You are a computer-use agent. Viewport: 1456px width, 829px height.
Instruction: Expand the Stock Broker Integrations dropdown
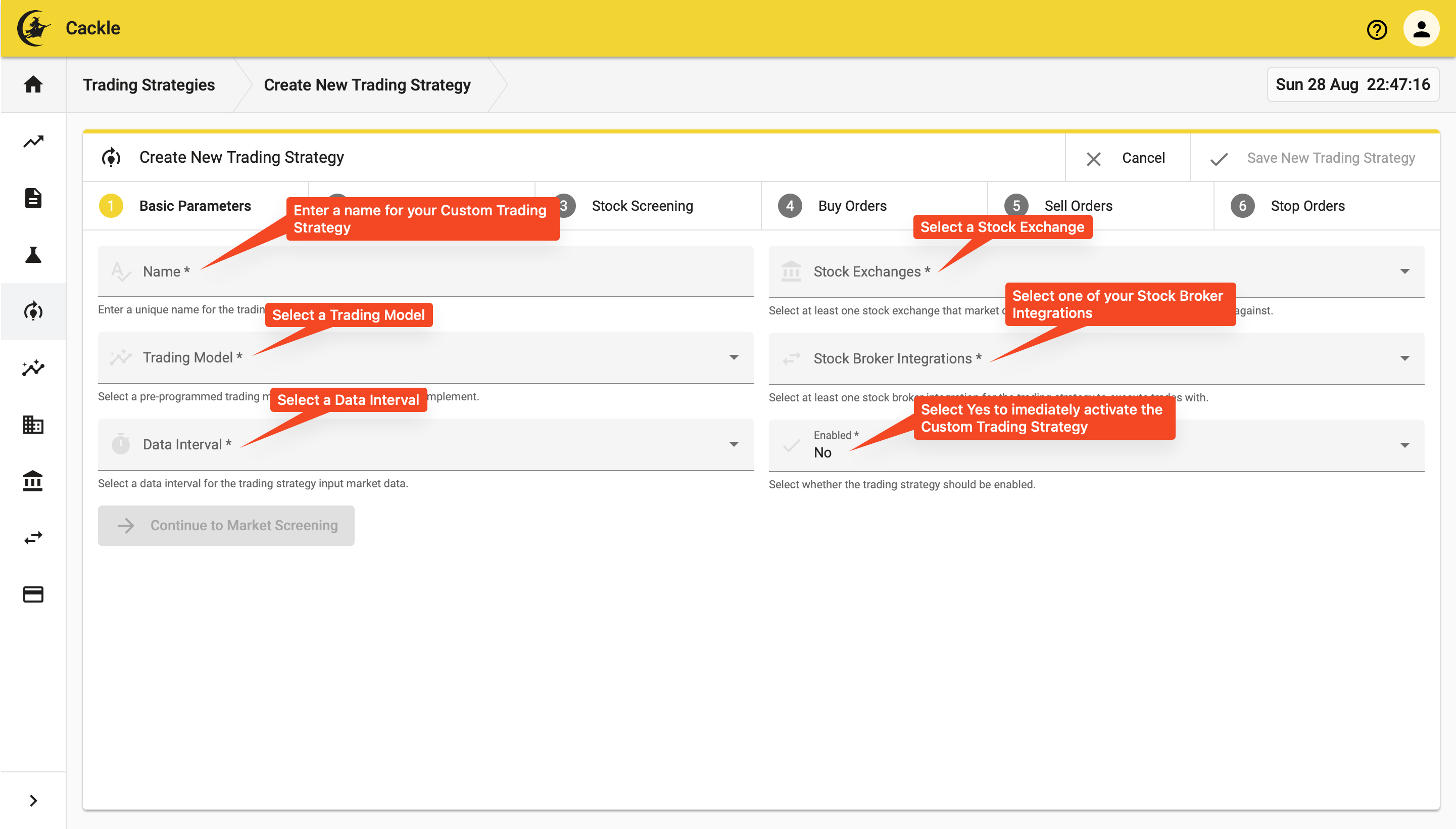pyautogui.click(x=1407, y=358)
